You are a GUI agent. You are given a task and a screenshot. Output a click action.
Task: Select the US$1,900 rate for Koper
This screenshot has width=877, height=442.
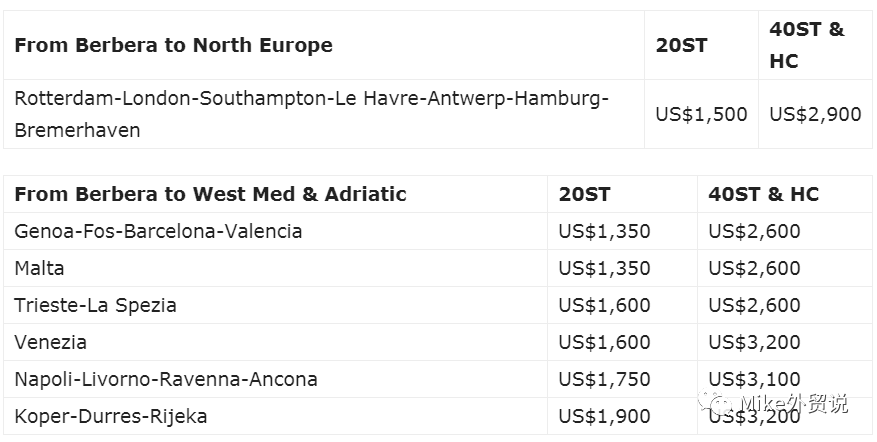coord(604,416)
